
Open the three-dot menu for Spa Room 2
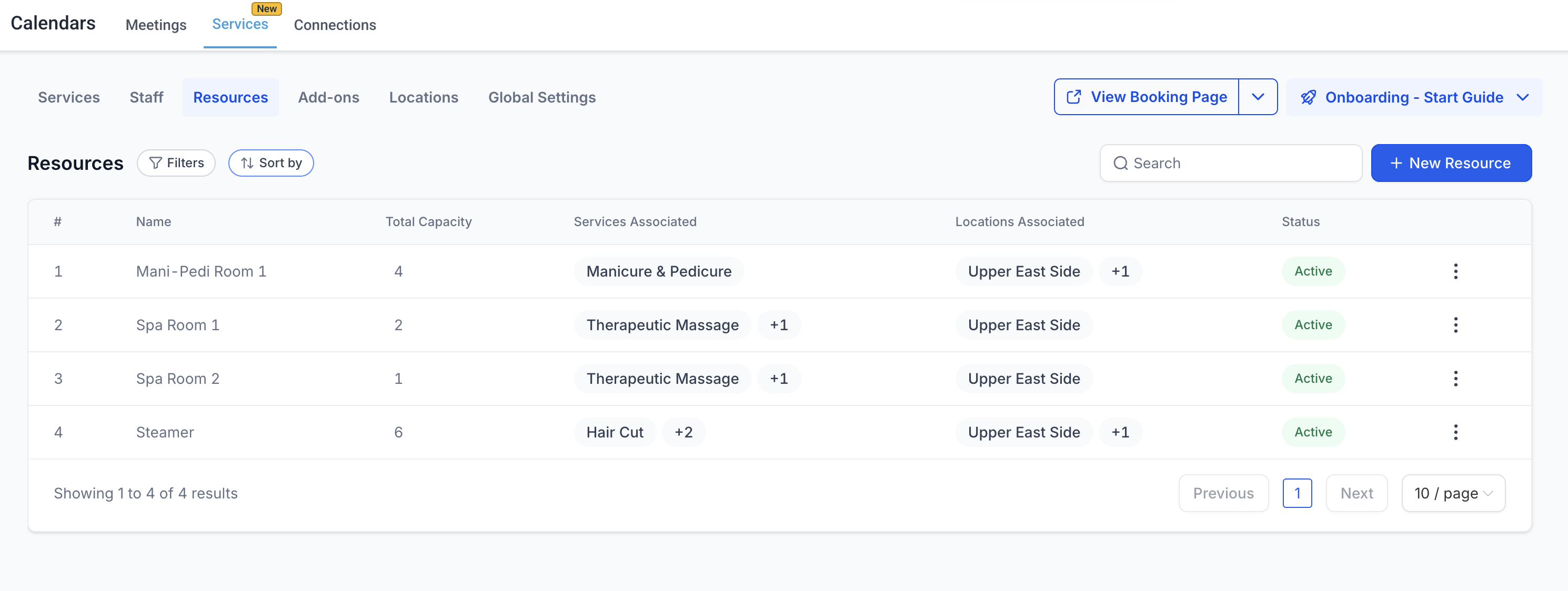(1455, 378)
